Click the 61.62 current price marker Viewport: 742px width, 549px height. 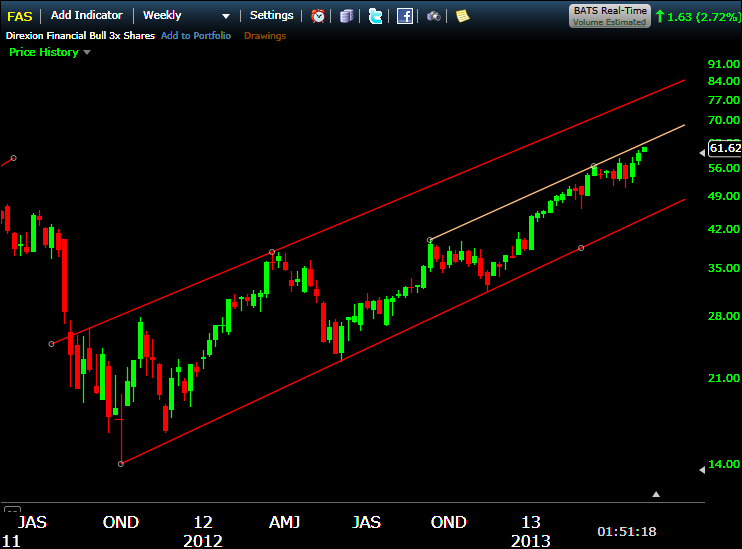[x=724, y=148]
